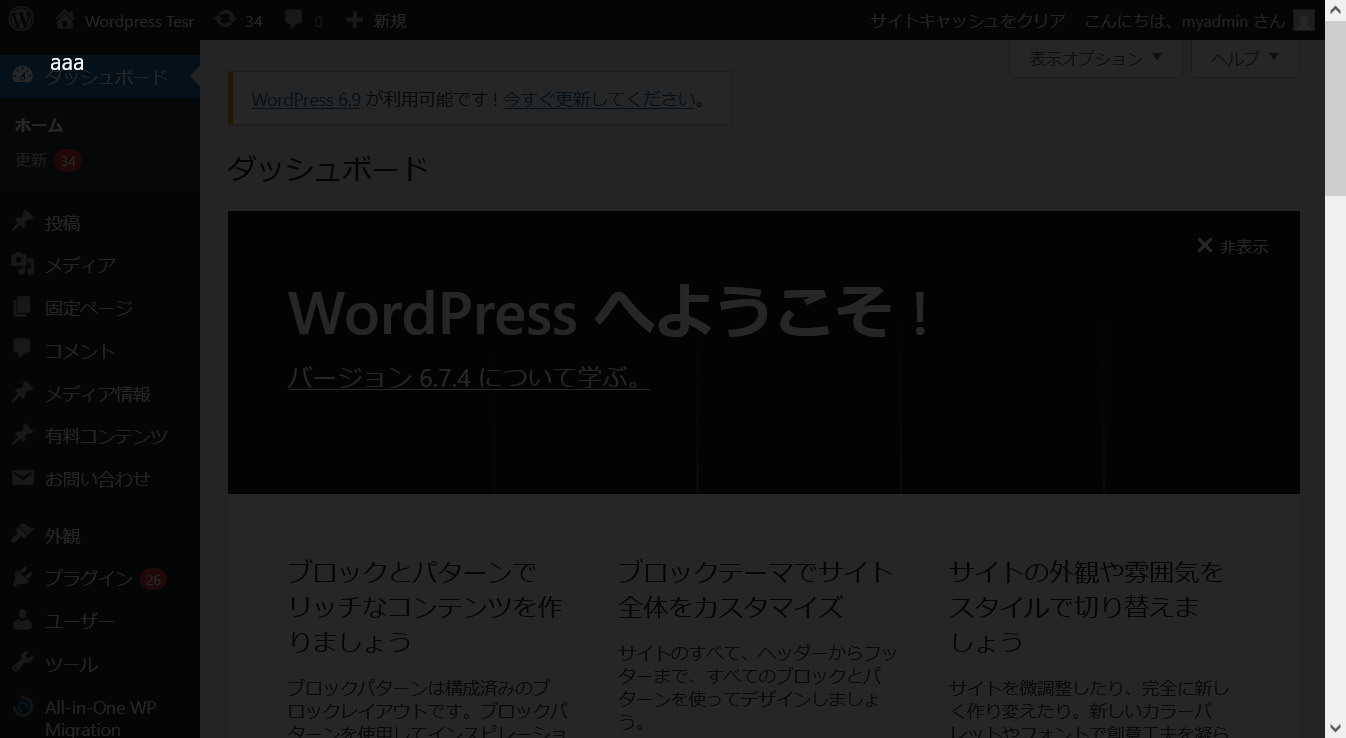Open the ツール wrench icon in sidebar
This screenshot has height=738, width=1346.
[x=23, y=664]
